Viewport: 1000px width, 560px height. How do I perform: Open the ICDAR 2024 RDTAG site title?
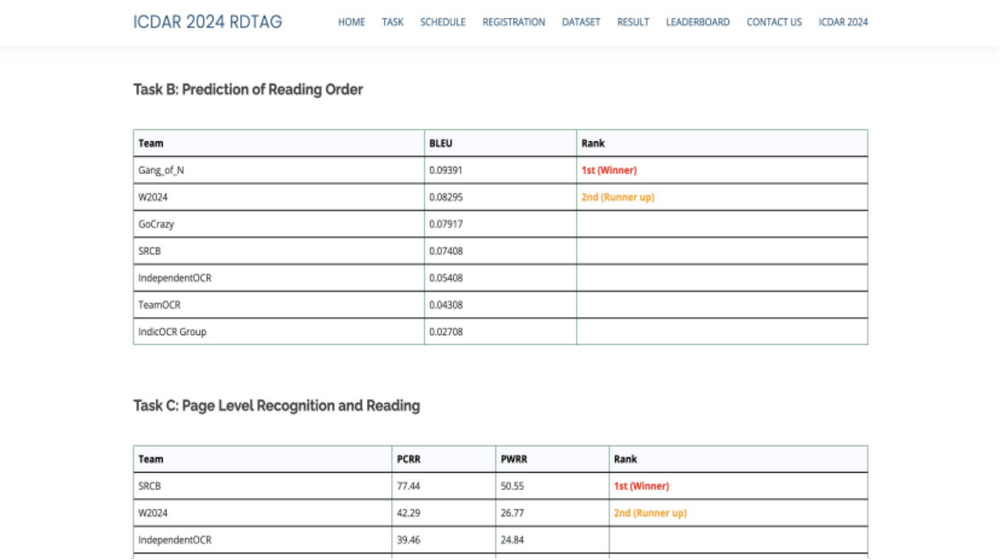pos(207,22)
